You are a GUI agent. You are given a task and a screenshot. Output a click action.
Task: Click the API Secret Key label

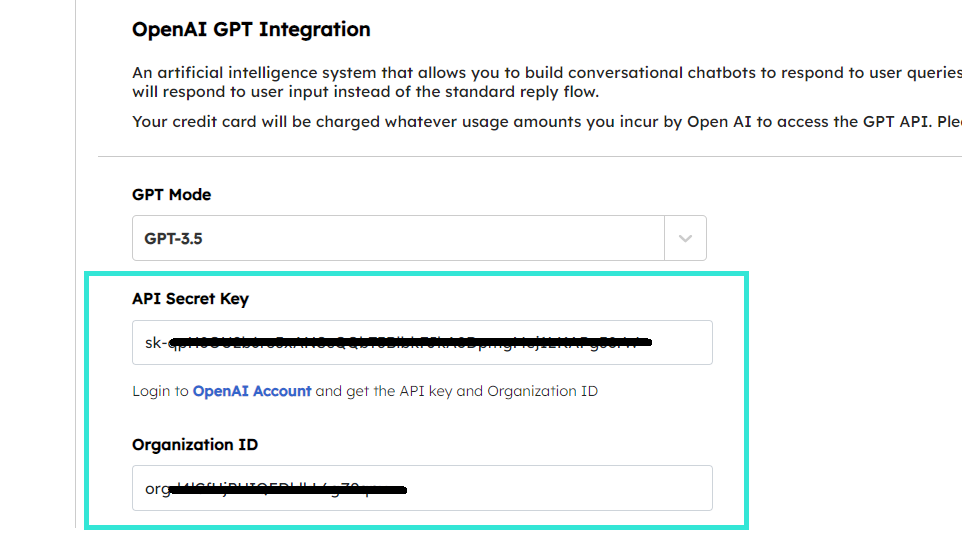[x=190, y=299]
